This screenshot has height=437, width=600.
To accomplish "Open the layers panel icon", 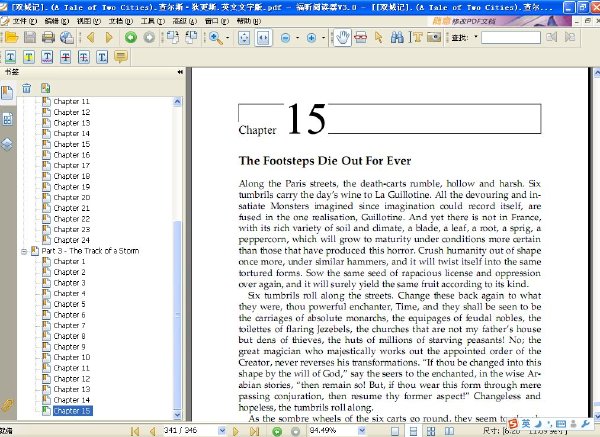I will pos(7,144).
